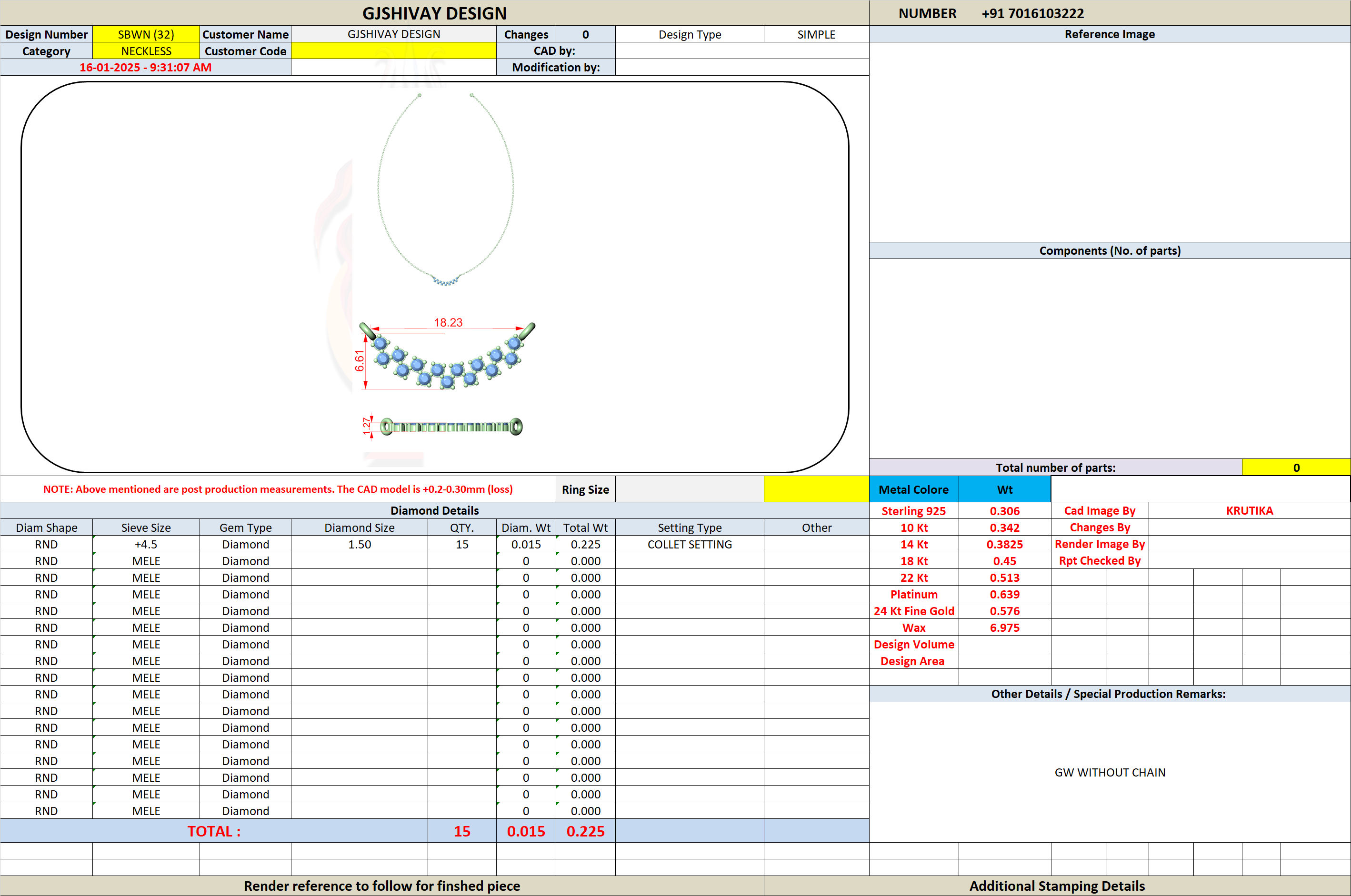
Task: Select the 1.27 thickness dimension label
Action: click(x=368, y=426)
